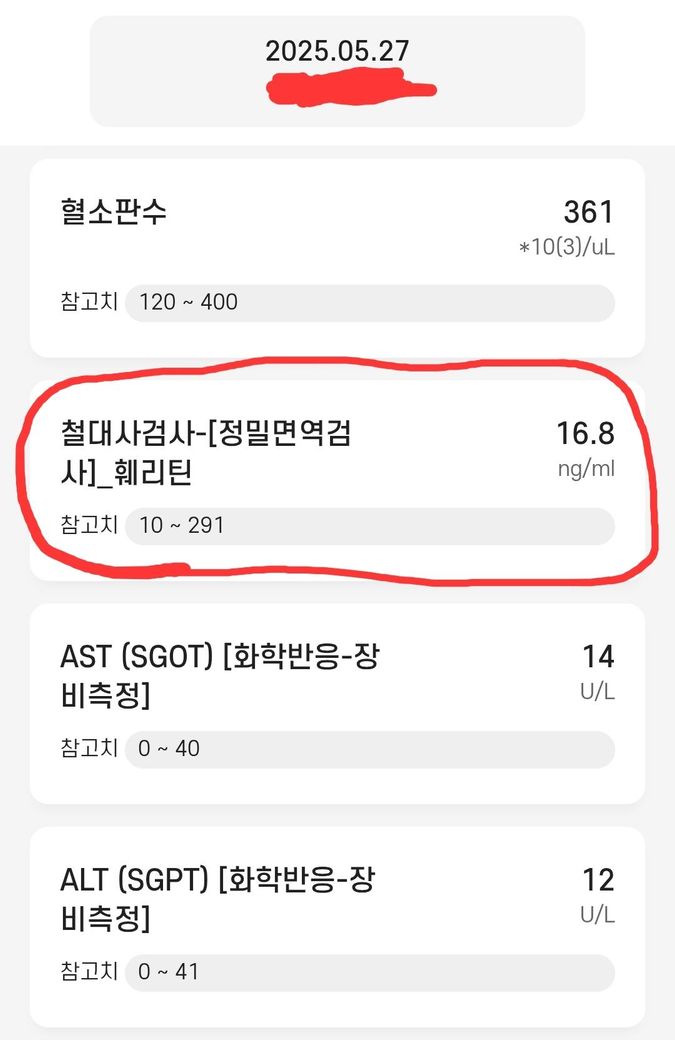
Task: Open the AST (SGOT) test title
Action: click(x=220, y=675)
